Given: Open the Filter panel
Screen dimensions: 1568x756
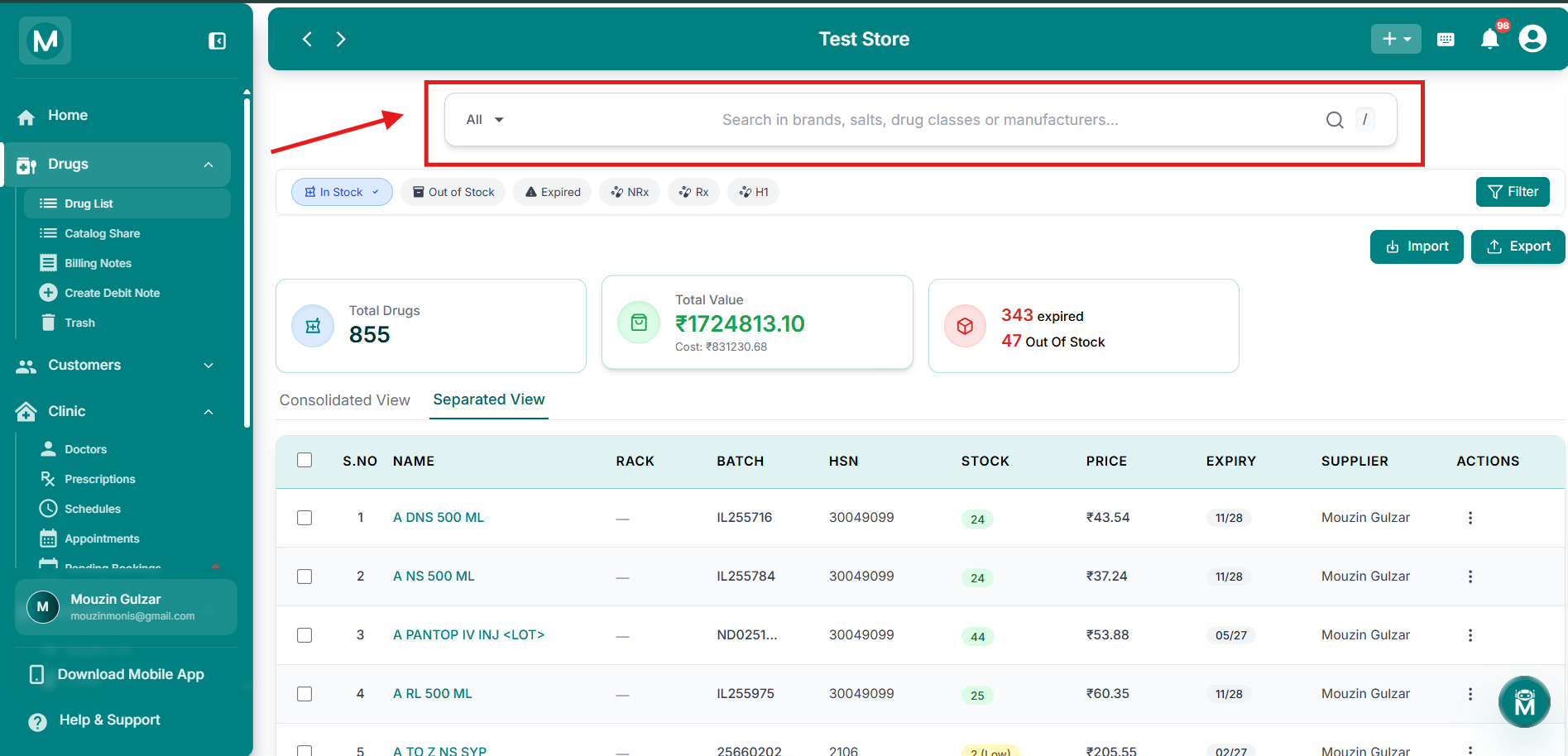Looking at the screenshot, I should (1513, 192).
